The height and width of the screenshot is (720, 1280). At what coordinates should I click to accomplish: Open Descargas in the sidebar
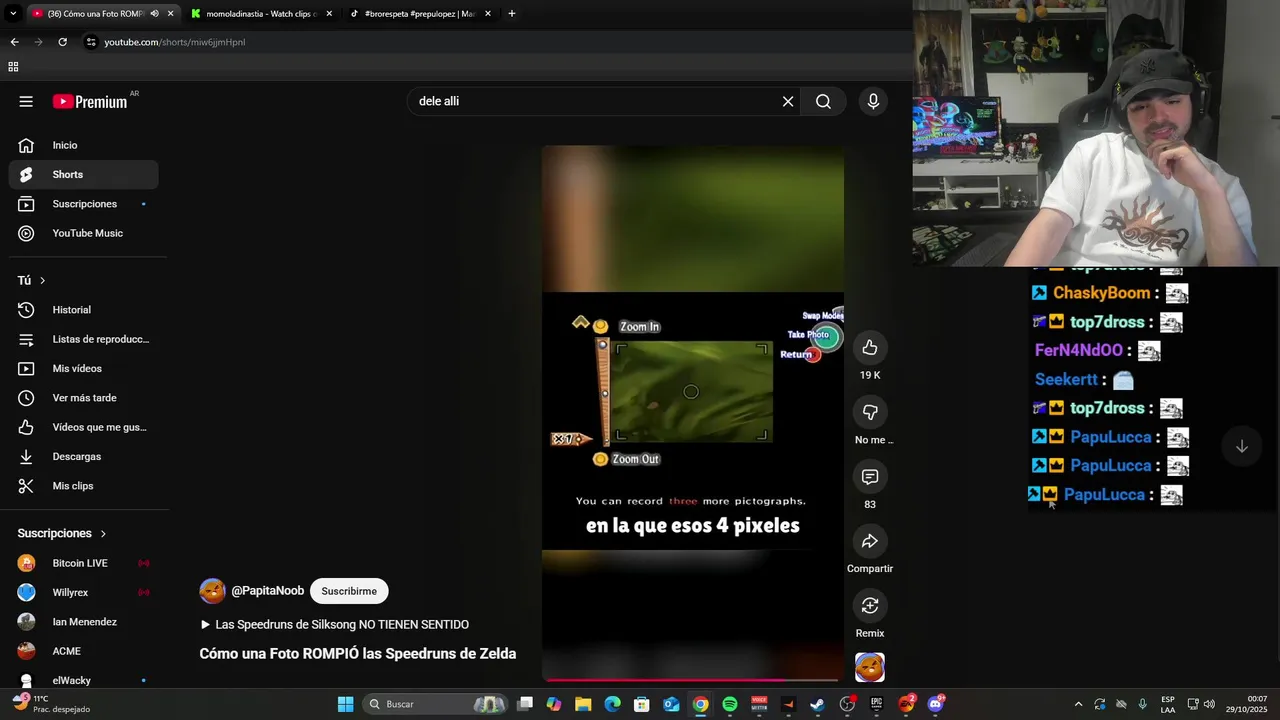(x=84, y=456)
